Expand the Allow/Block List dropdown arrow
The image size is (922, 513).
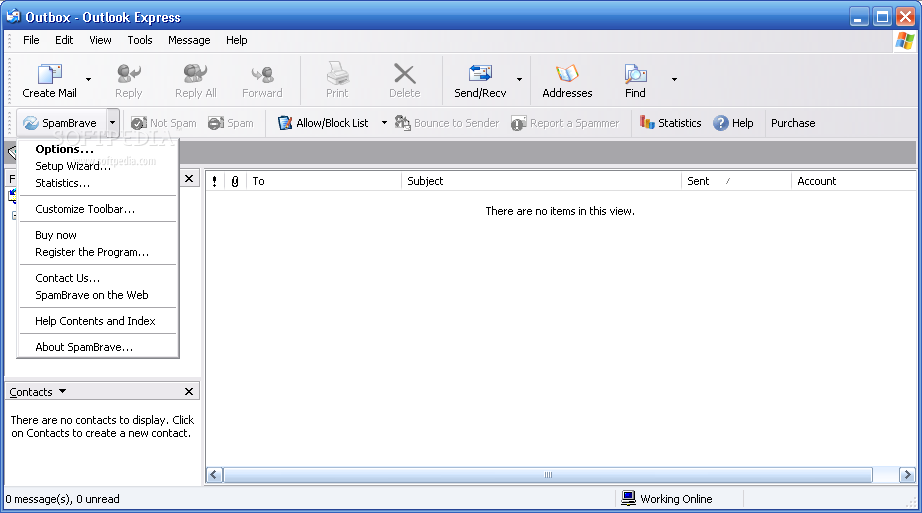pyautogui.click(x=384, y=123)
